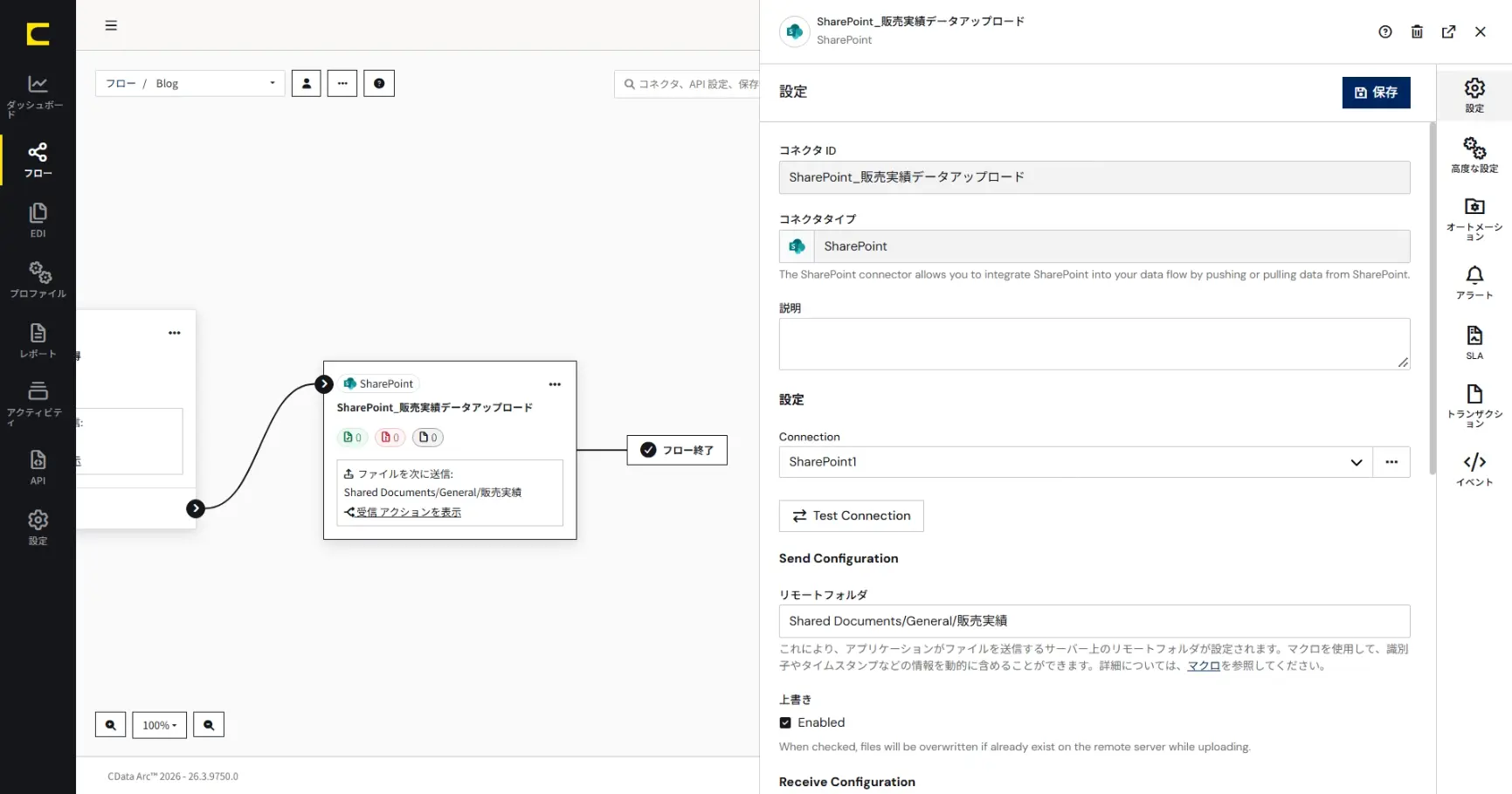The width and height of the screenshot is (1512, 794).
Task: Click the left connector output arrow
Action: pos(196,508)
